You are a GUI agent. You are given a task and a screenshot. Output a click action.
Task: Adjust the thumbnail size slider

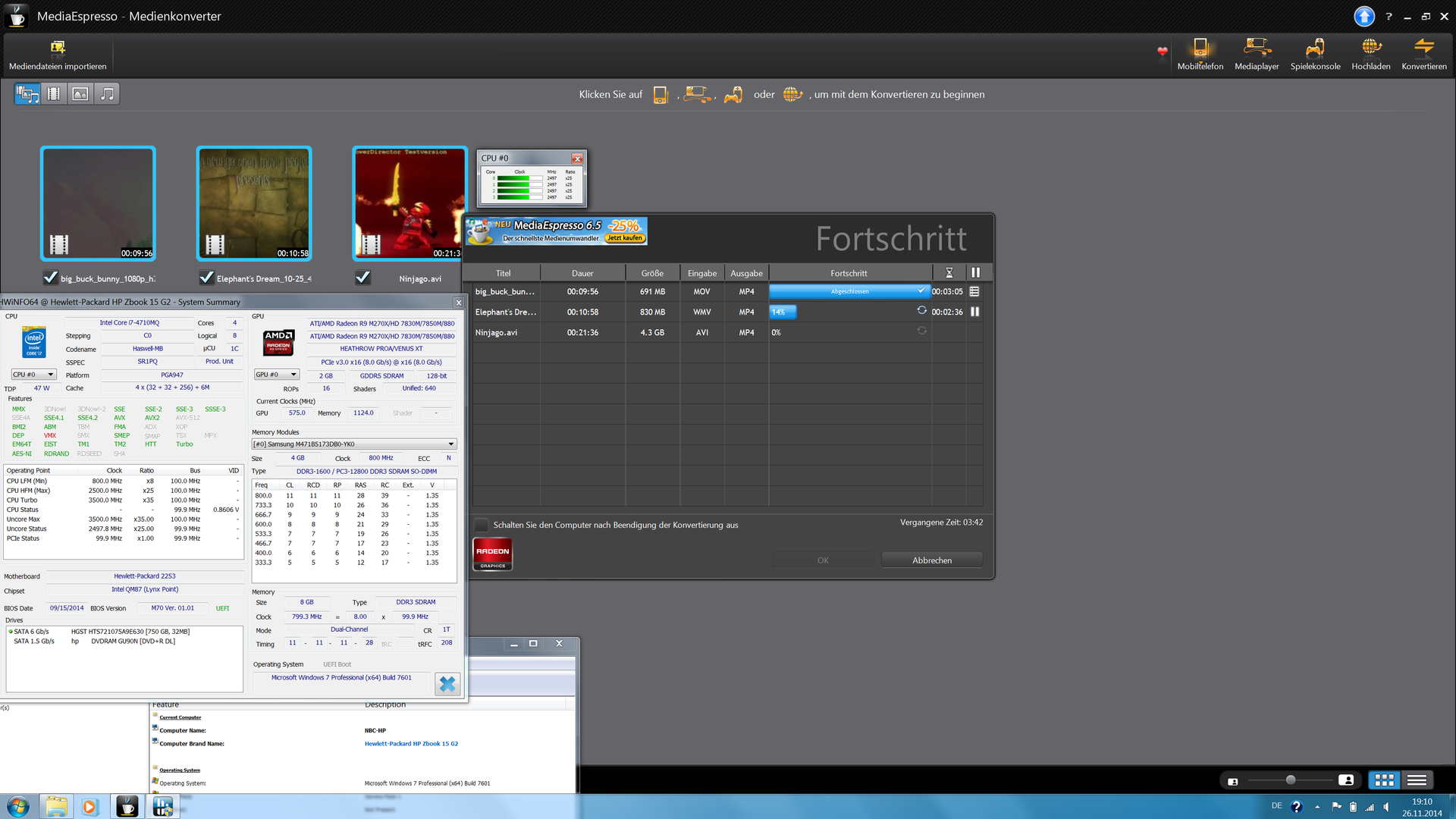point(1290,780)
